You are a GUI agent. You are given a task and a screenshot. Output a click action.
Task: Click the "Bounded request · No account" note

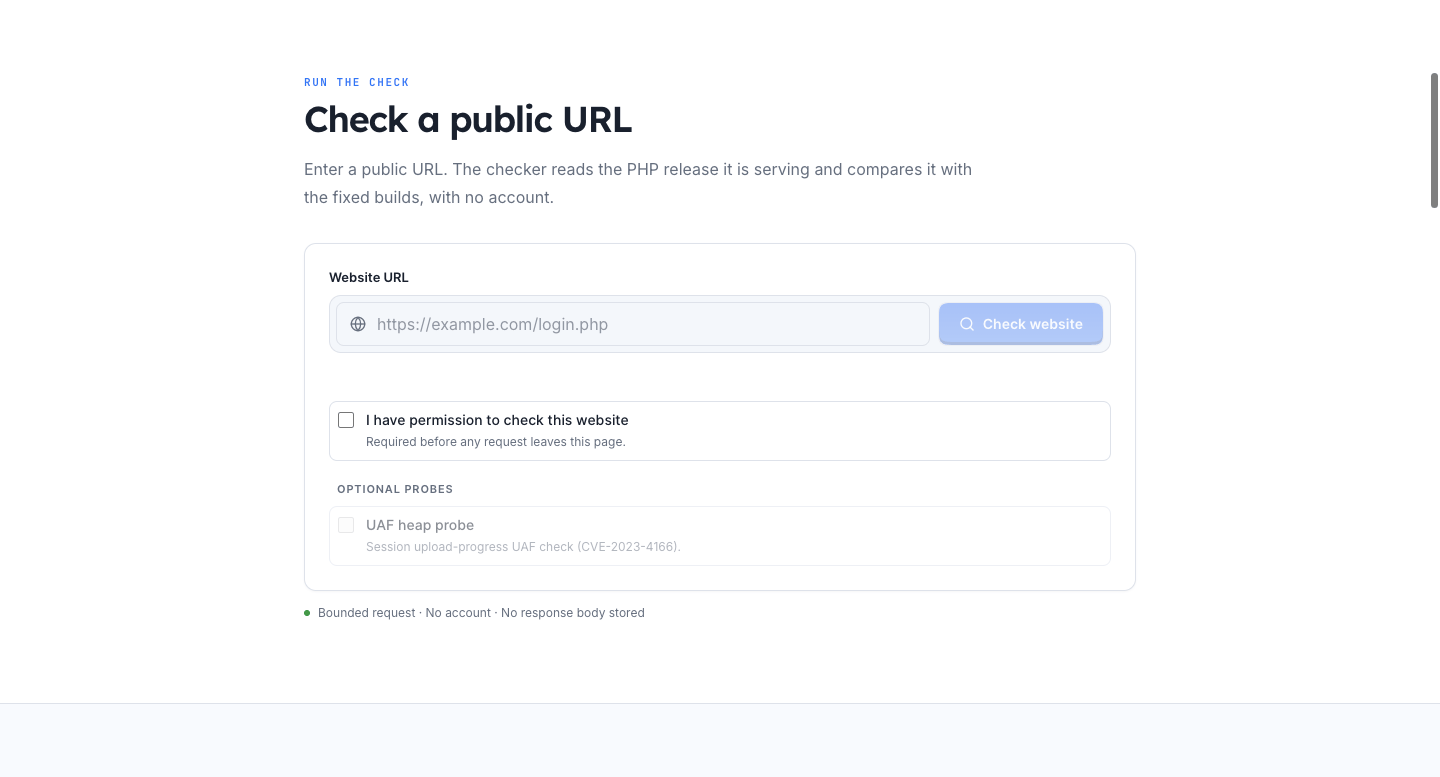coord(481,613)
